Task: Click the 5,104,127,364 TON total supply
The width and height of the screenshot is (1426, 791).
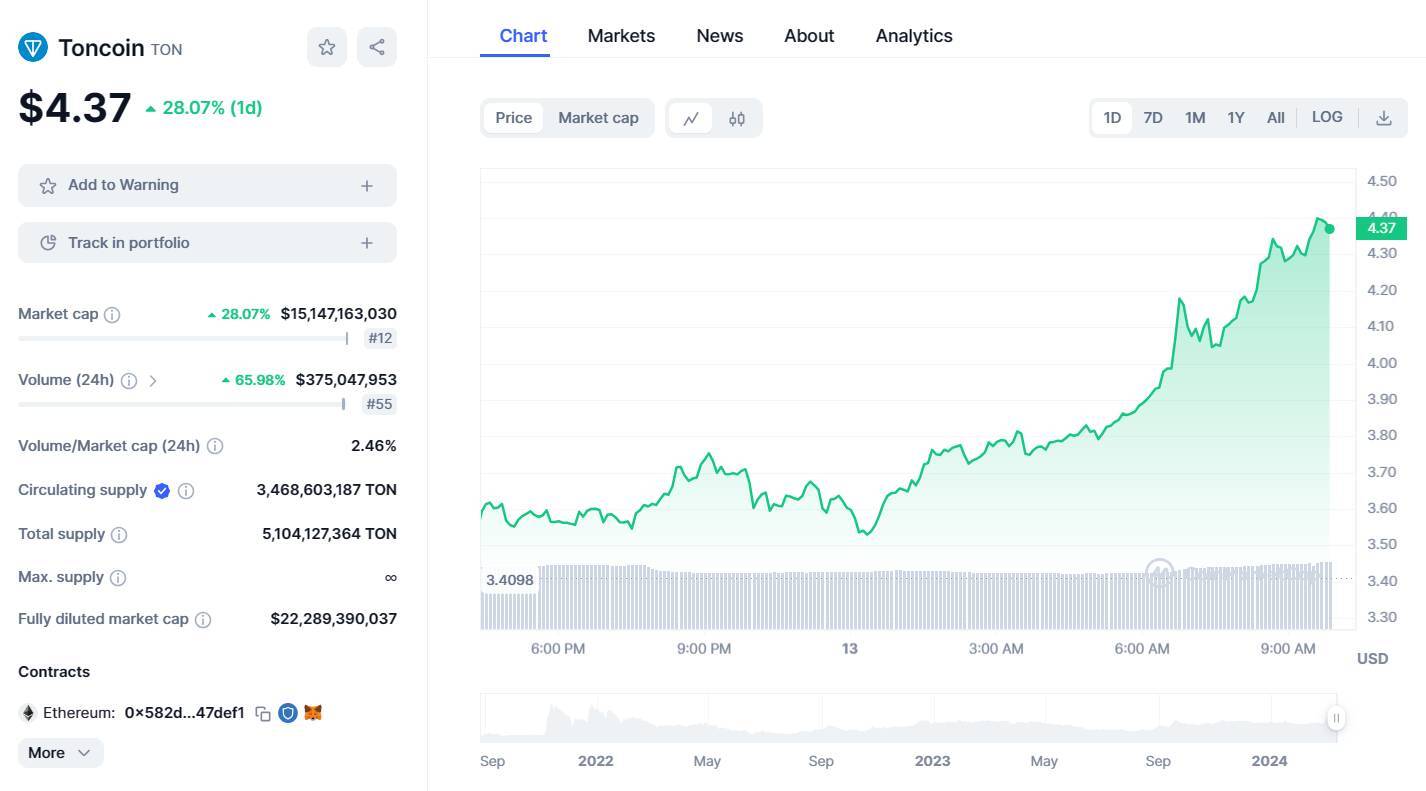Action: click(330, 534)
